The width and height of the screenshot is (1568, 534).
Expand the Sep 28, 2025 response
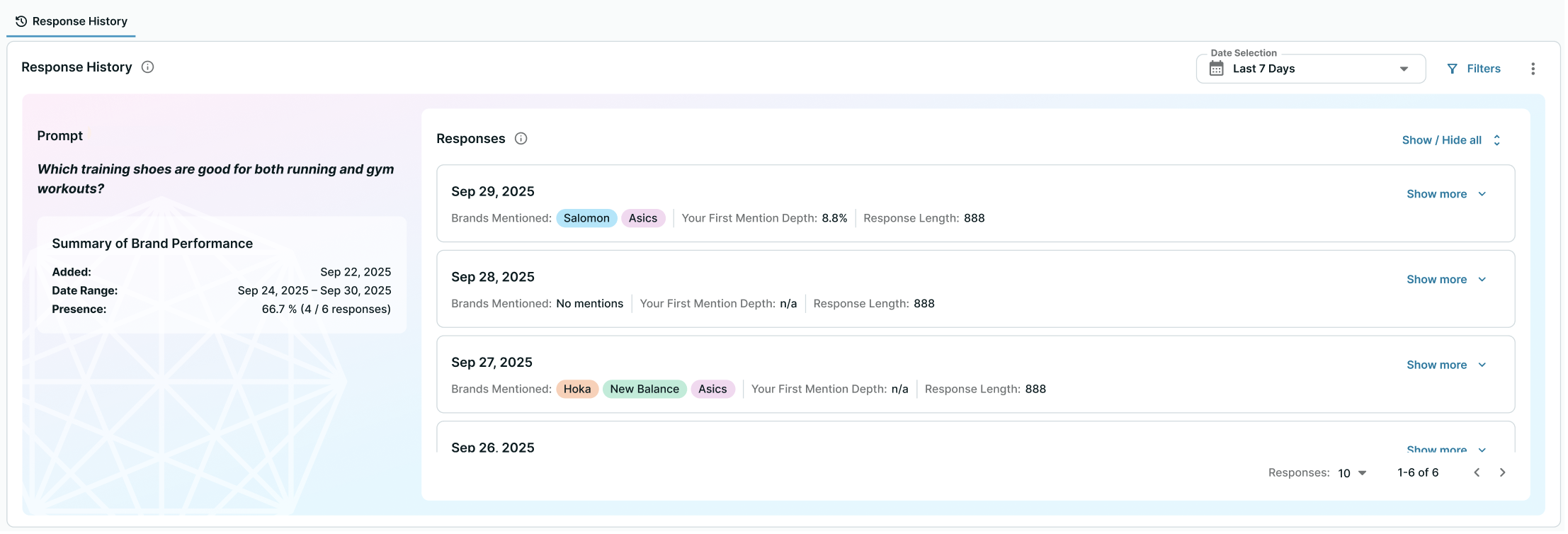tap(1445, 280)
